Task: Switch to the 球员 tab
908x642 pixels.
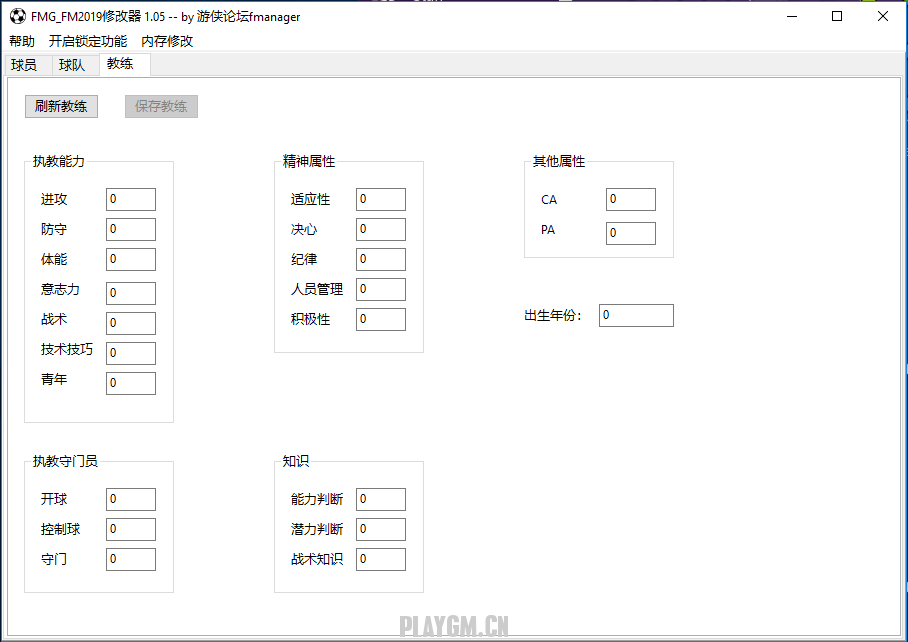Action: [24, 65]
